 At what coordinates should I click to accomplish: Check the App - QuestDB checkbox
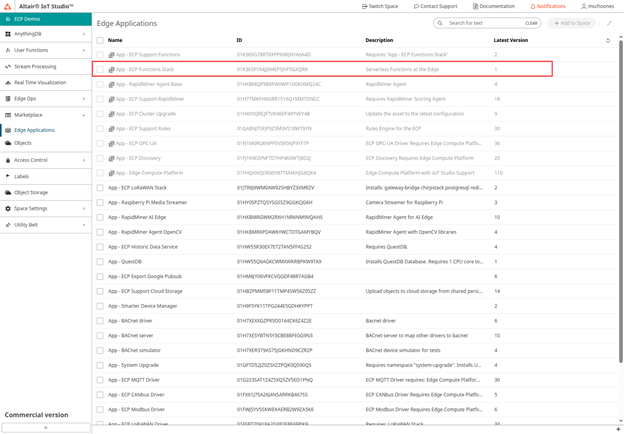[100, 262]
